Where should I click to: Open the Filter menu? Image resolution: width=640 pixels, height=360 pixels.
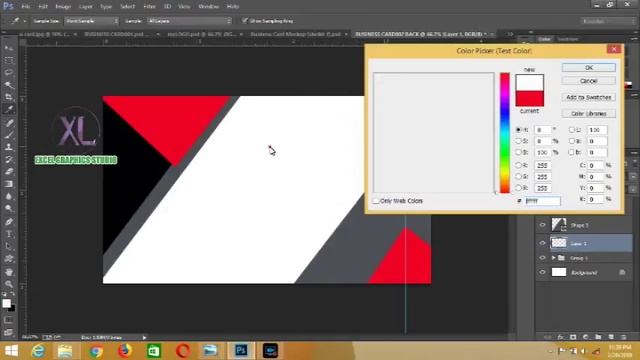click(149, 7)
